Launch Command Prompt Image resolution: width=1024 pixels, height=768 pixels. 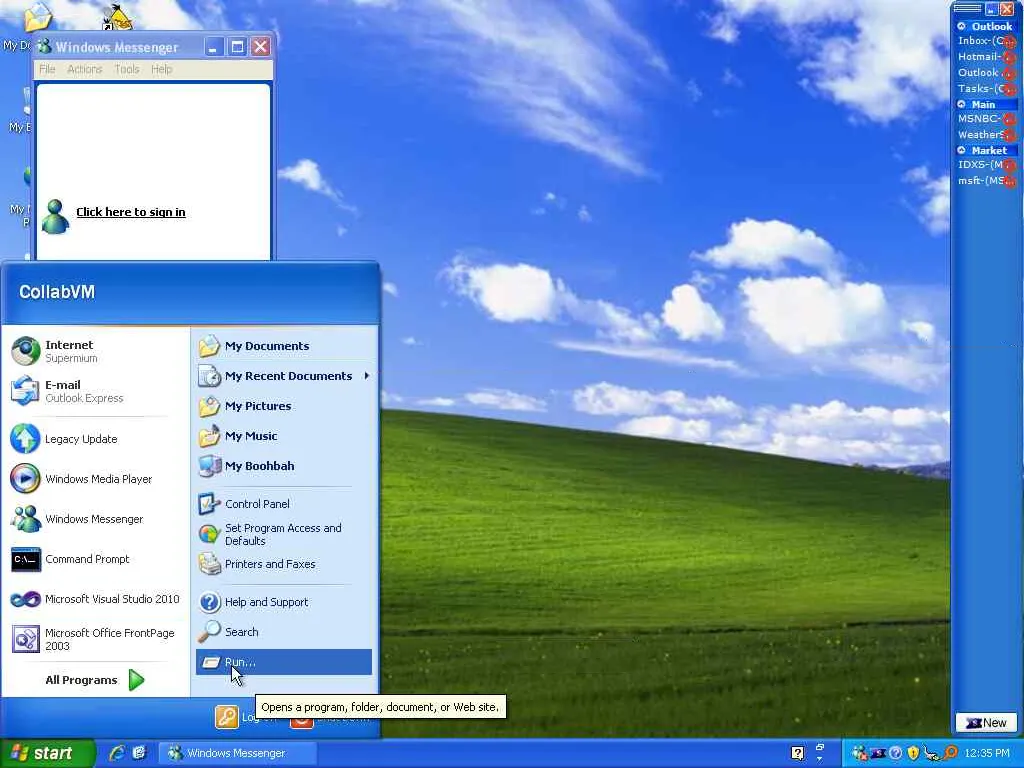[x=97, y=559]
